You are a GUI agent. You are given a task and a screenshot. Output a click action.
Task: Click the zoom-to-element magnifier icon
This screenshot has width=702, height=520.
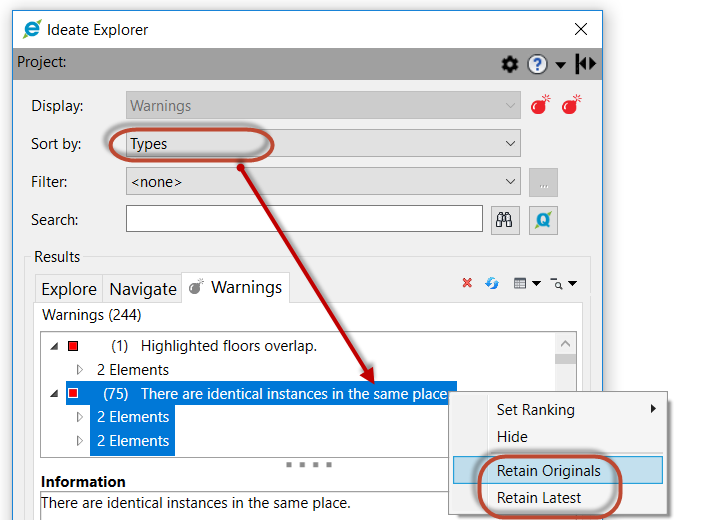coord(556,284)
